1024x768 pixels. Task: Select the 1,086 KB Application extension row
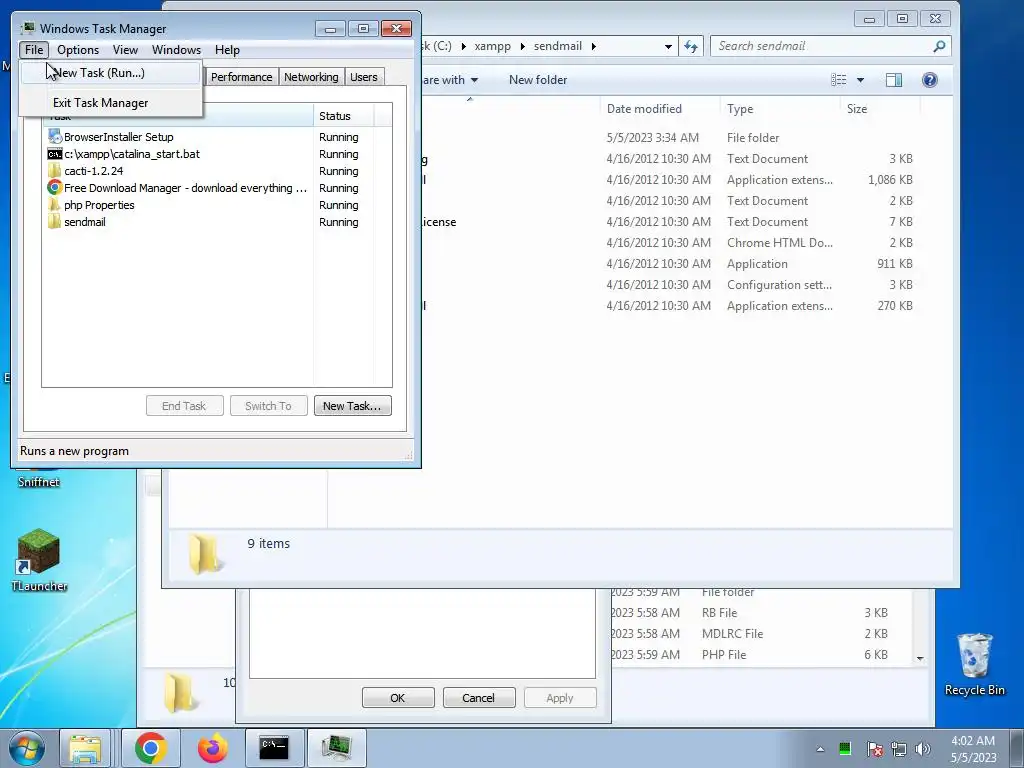[671, 180]
